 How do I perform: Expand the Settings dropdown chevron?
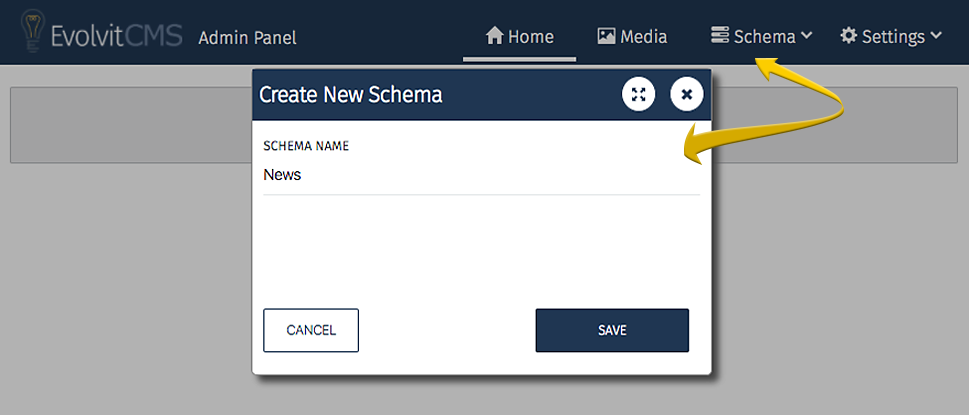point(936,36)
